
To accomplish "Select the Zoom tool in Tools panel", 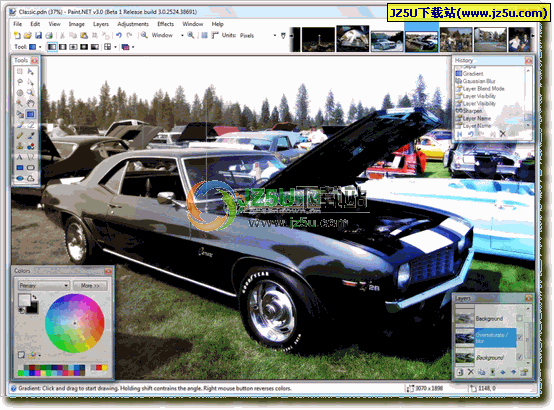I will click(31, 93).
